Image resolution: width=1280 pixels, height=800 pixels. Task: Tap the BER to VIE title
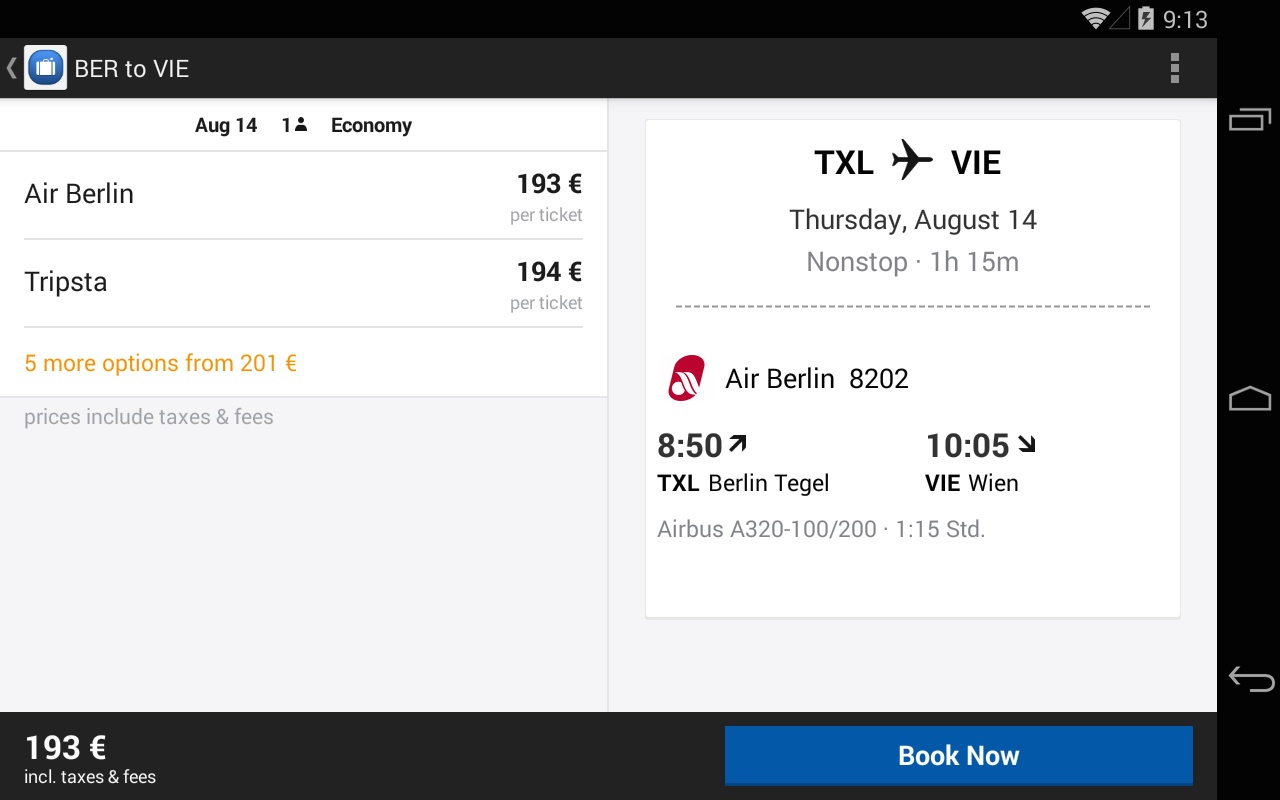pos(132,68)
